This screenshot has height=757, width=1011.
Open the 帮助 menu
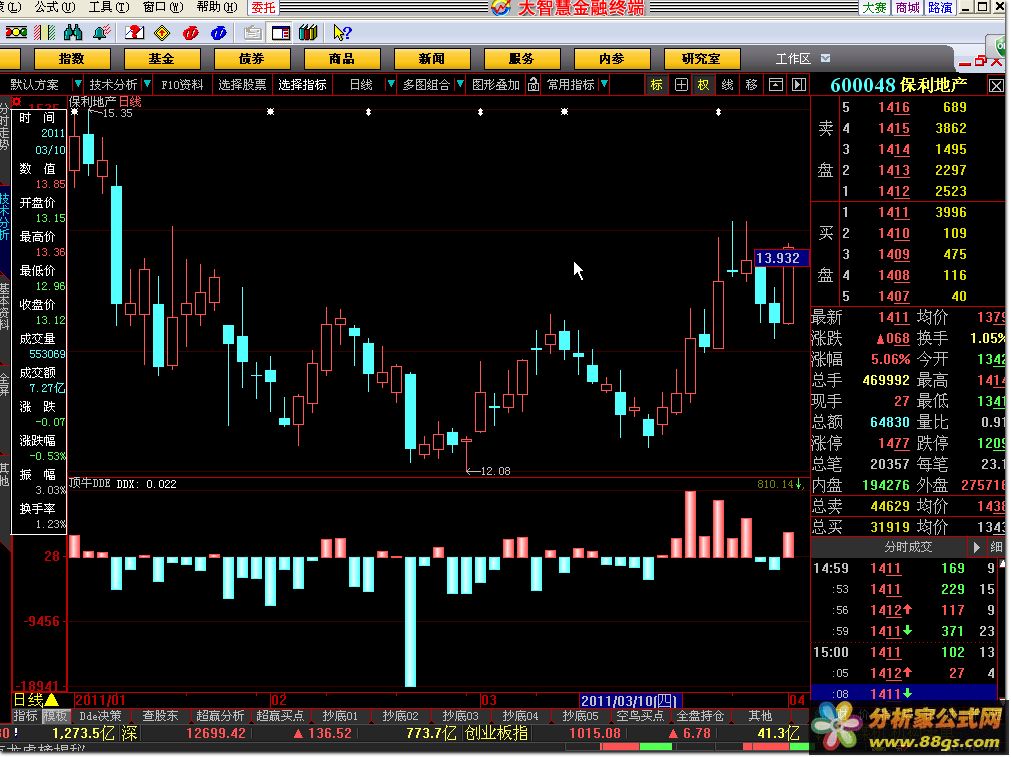click(x=216, y=7)
